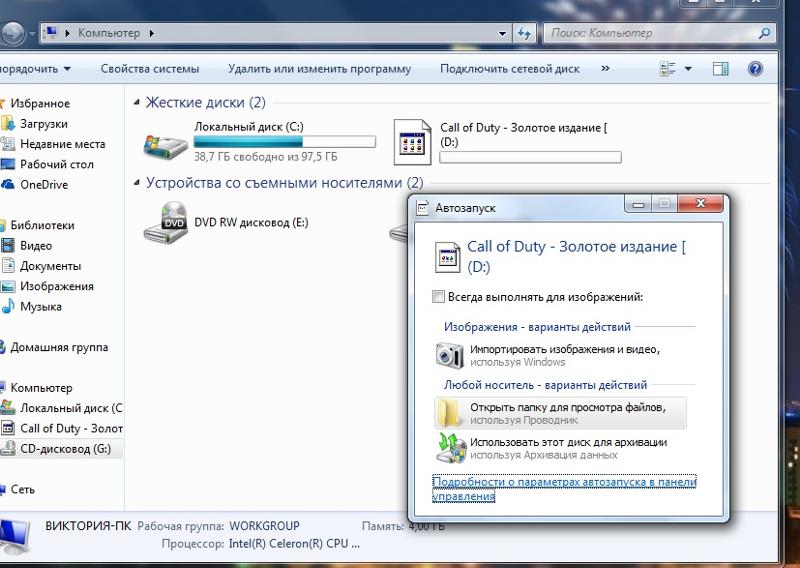Select Рабочий стол icon in sidebar

coord(8,164)
